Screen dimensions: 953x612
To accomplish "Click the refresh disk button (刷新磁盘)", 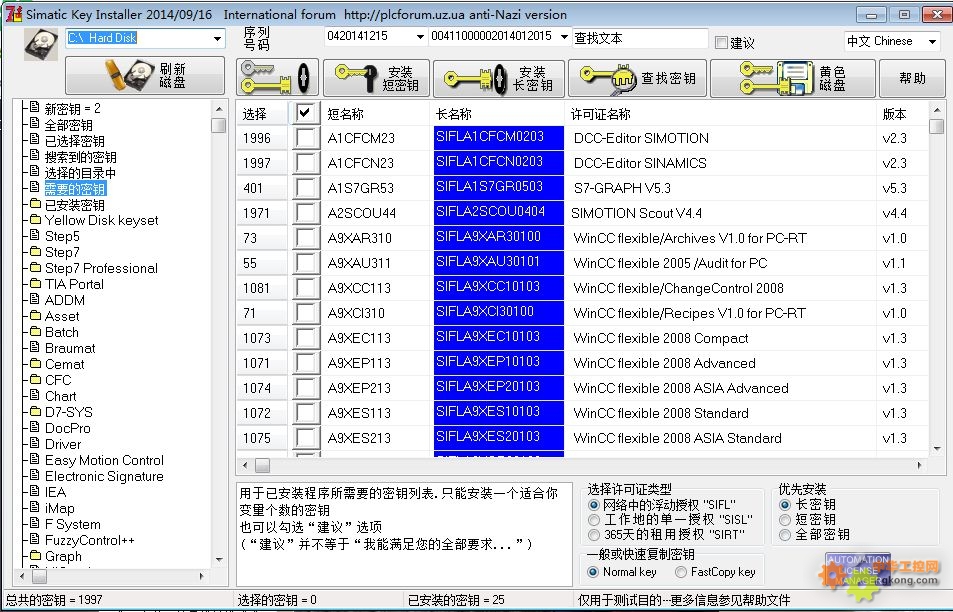I will tap(145, 75).
